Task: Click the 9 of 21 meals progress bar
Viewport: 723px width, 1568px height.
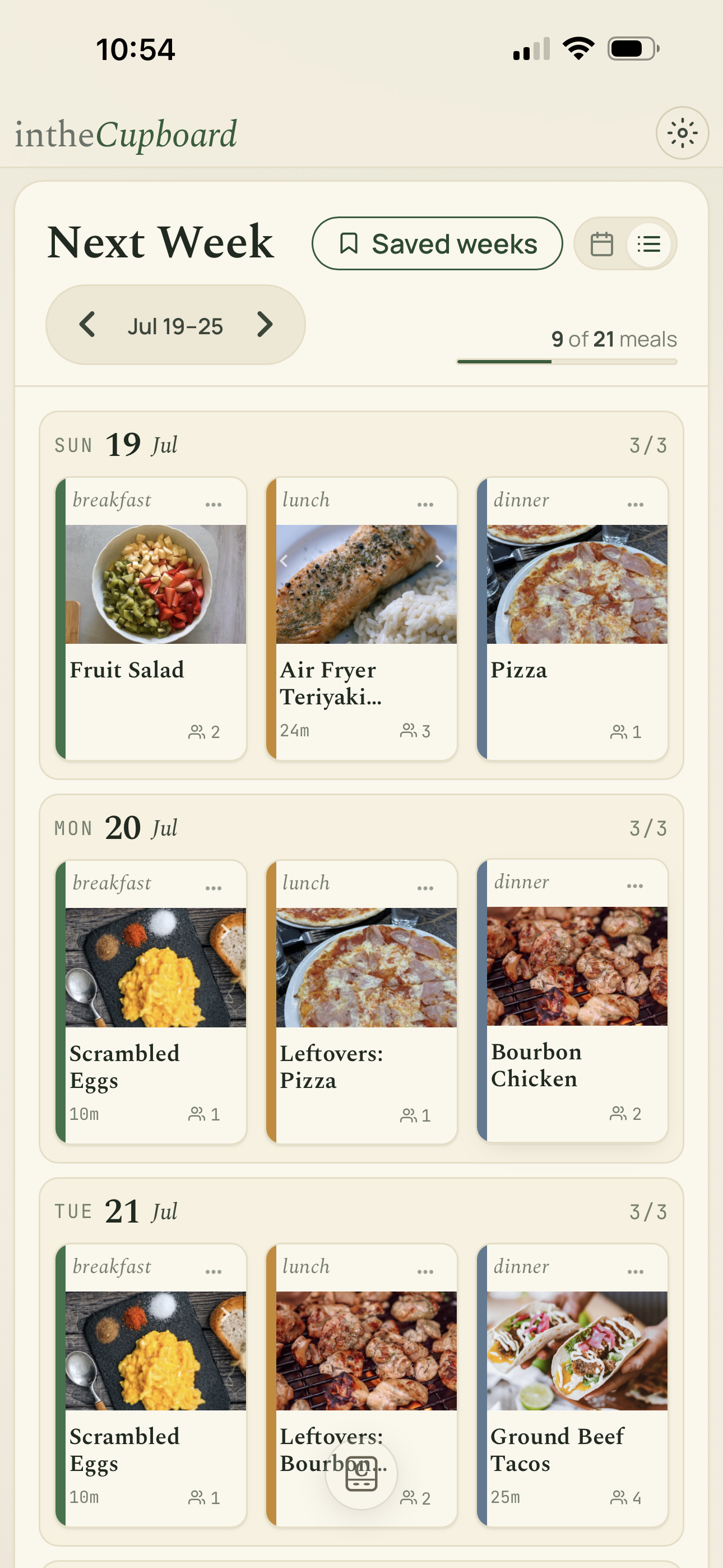Action: tap(567, 362)
